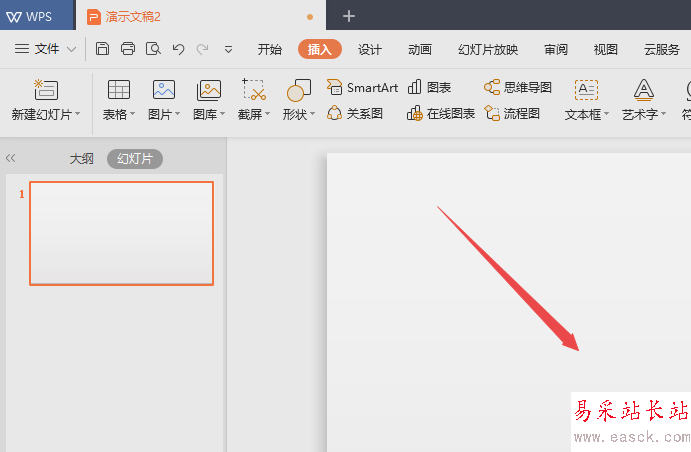
Task: Expand quick access toolbar customize arrow
Action: [228, 49]
